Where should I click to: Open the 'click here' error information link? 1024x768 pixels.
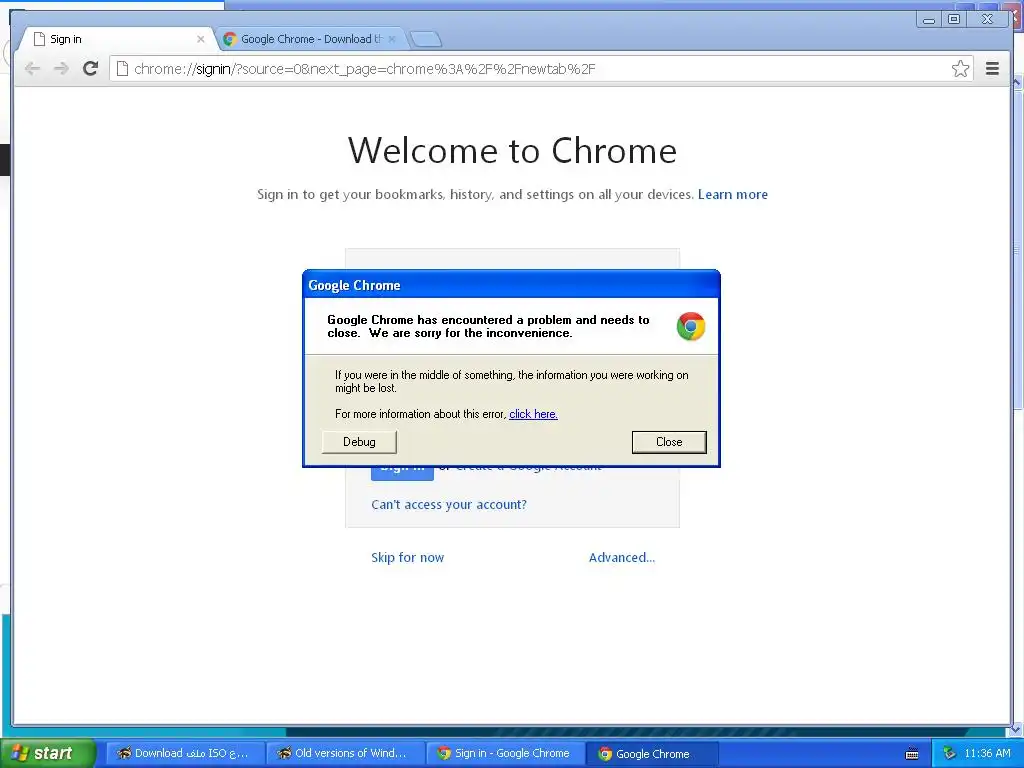(x=533, y=414)
